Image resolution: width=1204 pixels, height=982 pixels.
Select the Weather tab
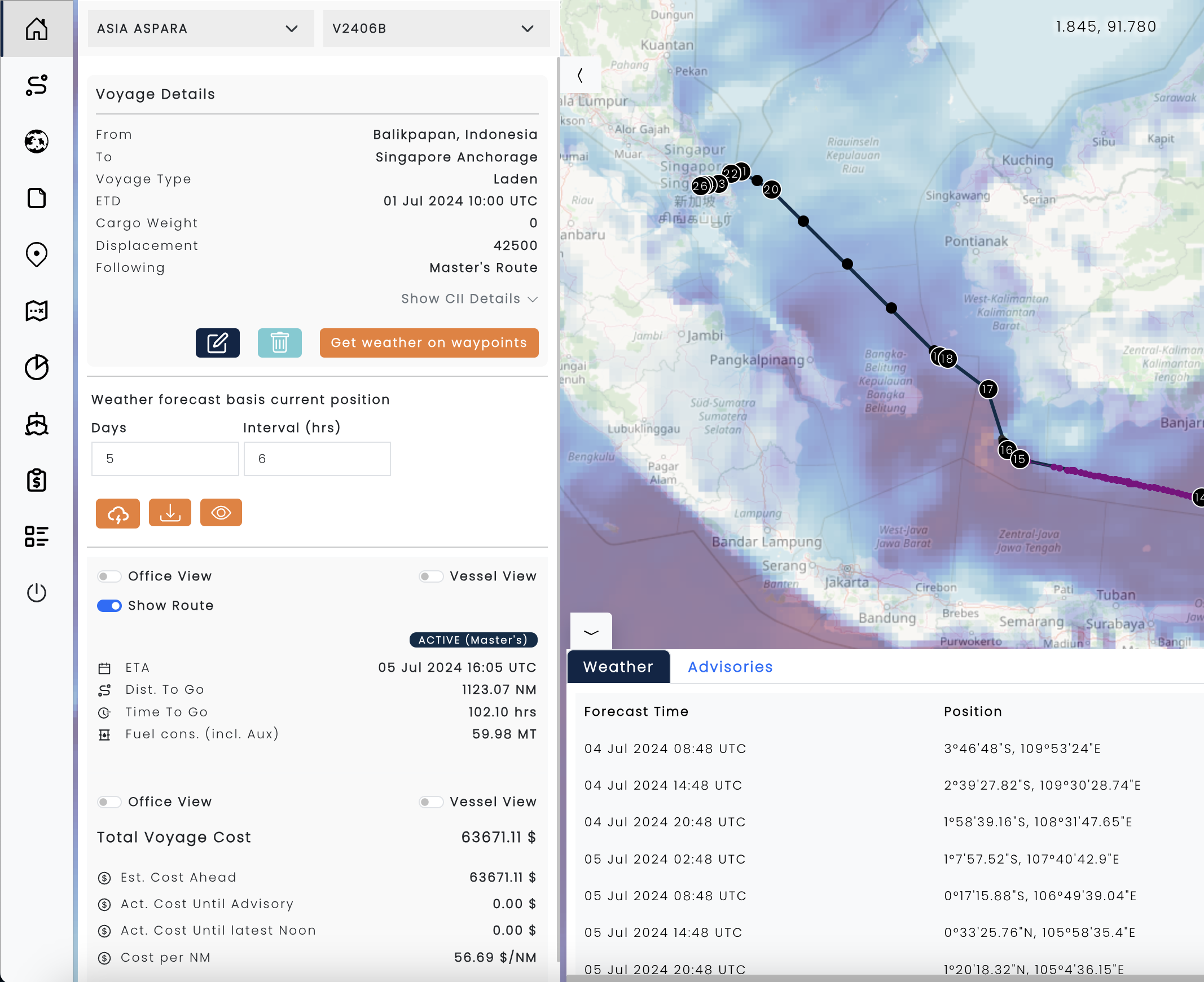coord(618,667)
